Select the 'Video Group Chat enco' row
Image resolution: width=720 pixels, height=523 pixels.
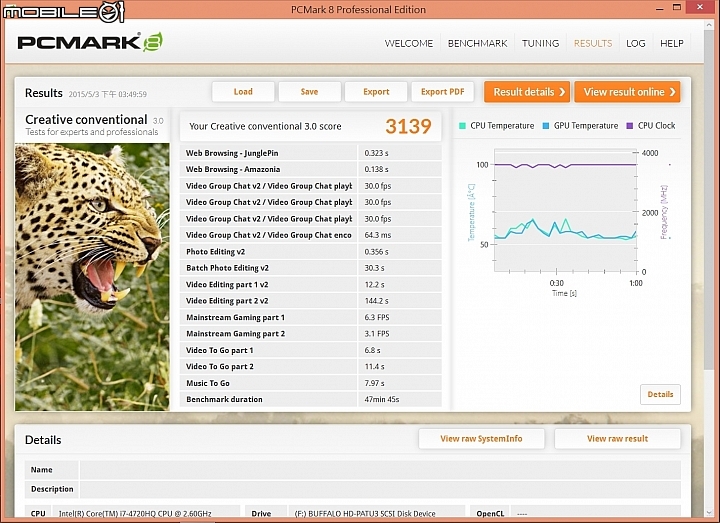310,235
